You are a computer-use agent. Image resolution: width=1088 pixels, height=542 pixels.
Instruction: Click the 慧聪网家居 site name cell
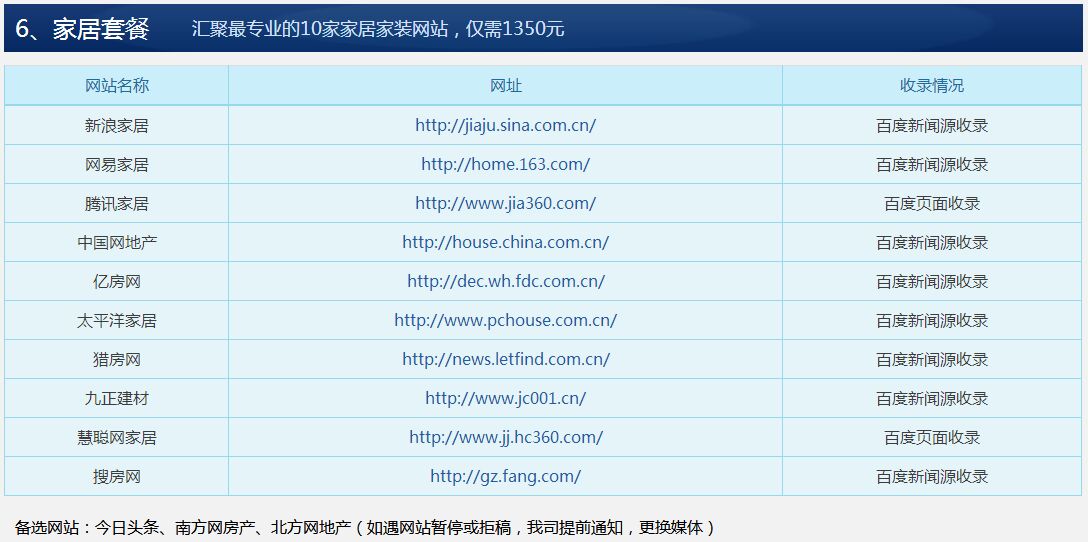[117, 438]
